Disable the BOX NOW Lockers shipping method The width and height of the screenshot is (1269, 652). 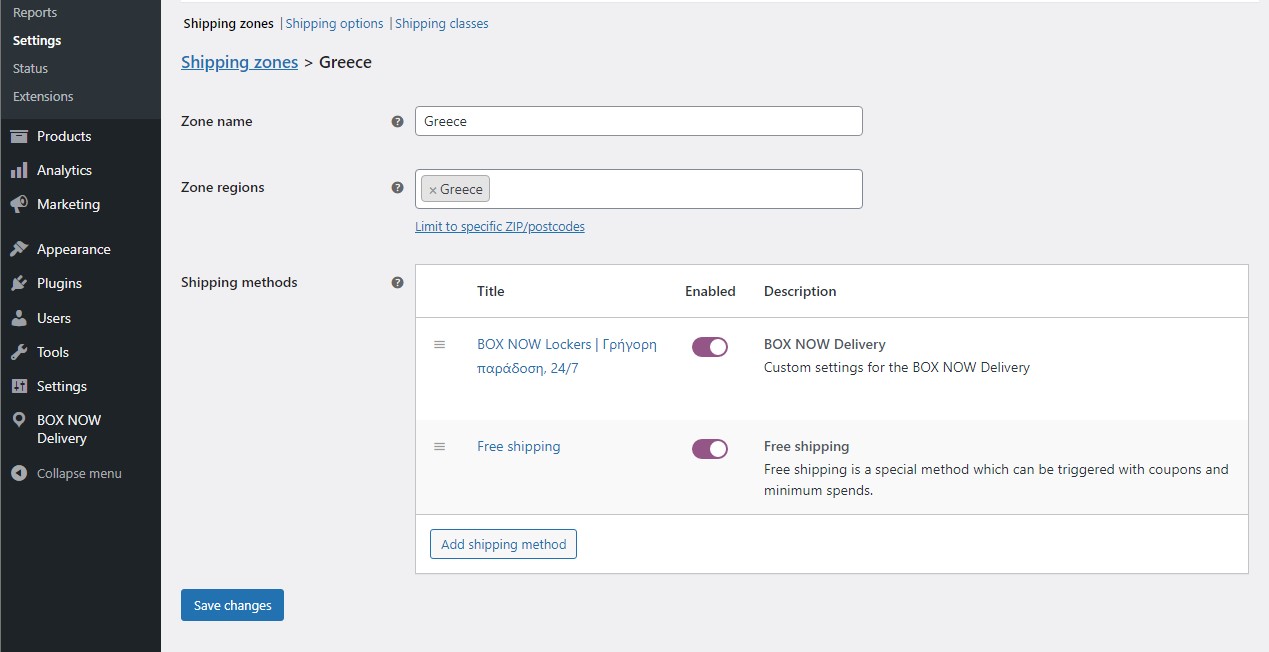[709, 347]
